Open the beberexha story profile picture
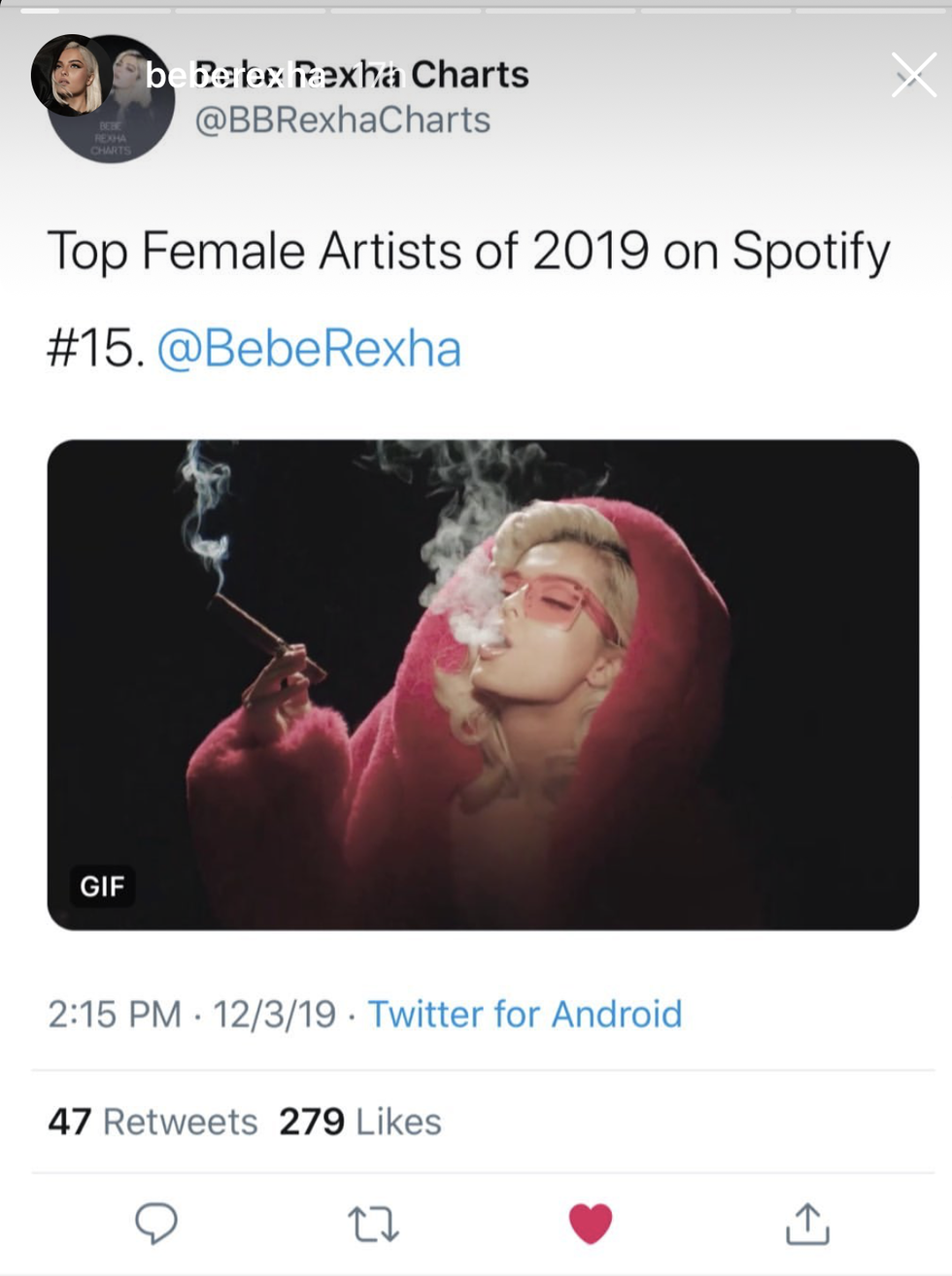 click(68, 75)
